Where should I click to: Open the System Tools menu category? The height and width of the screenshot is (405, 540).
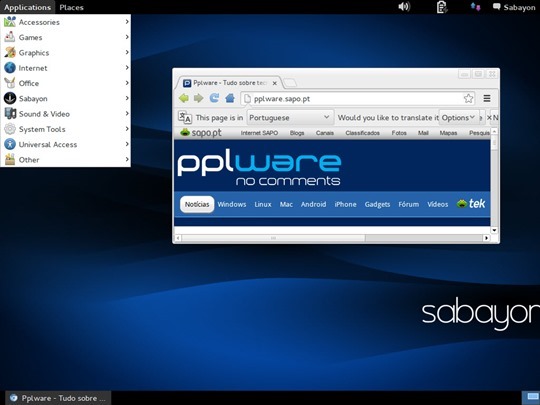[x=65, y=129]
